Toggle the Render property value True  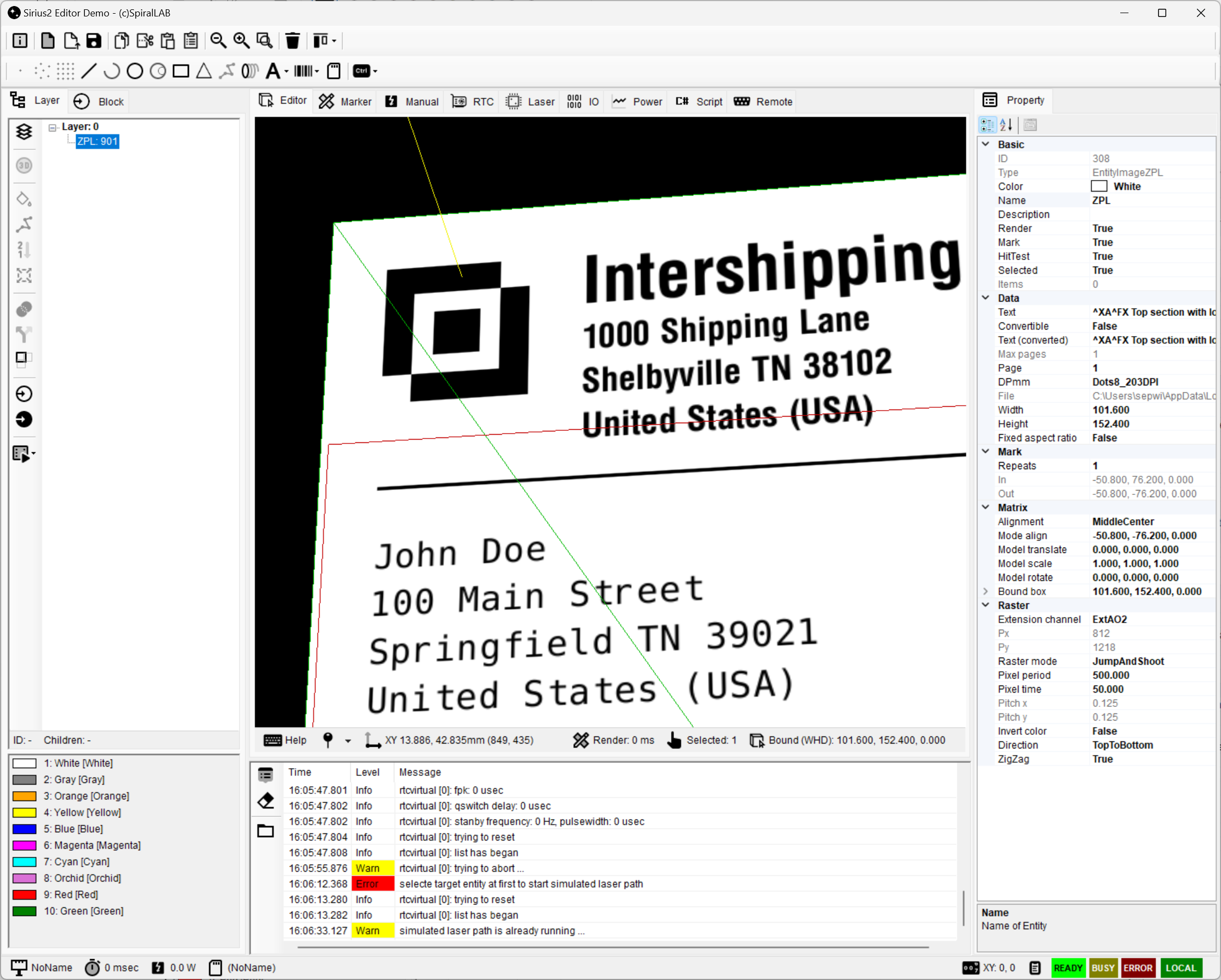1152,229
